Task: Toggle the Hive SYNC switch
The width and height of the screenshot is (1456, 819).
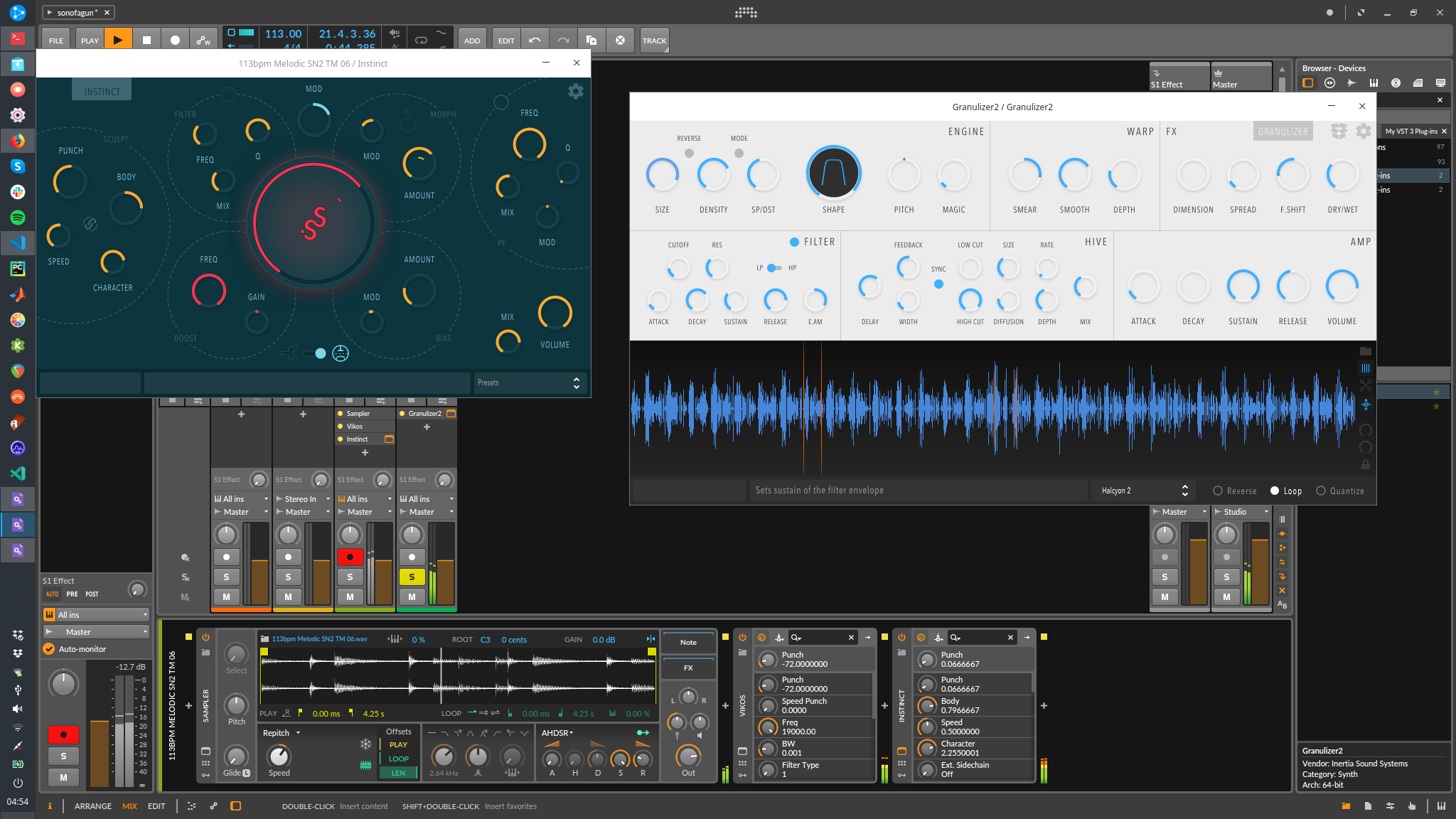Action: tap(938, 284)
